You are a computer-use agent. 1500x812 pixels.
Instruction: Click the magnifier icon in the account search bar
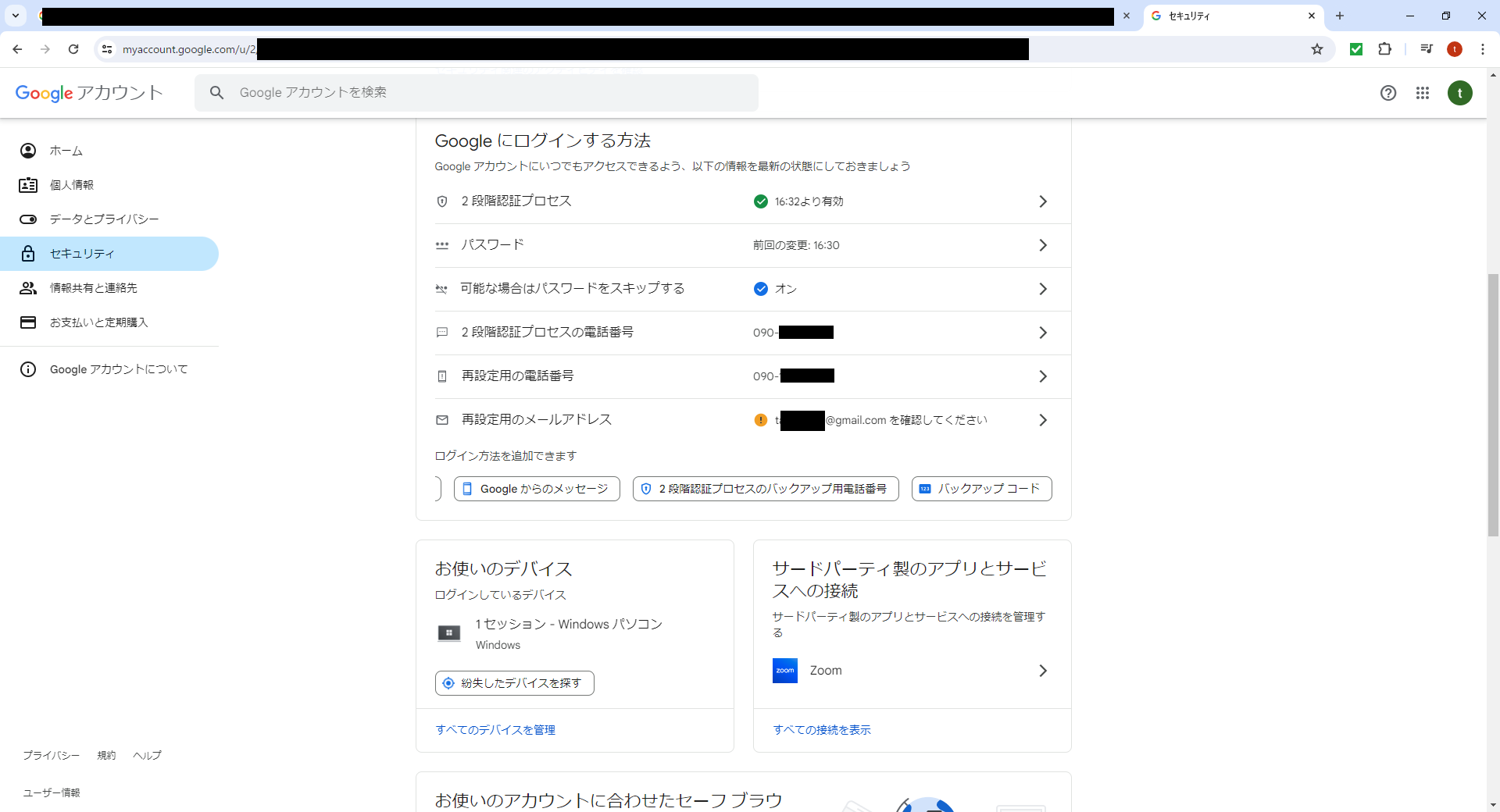216,92
